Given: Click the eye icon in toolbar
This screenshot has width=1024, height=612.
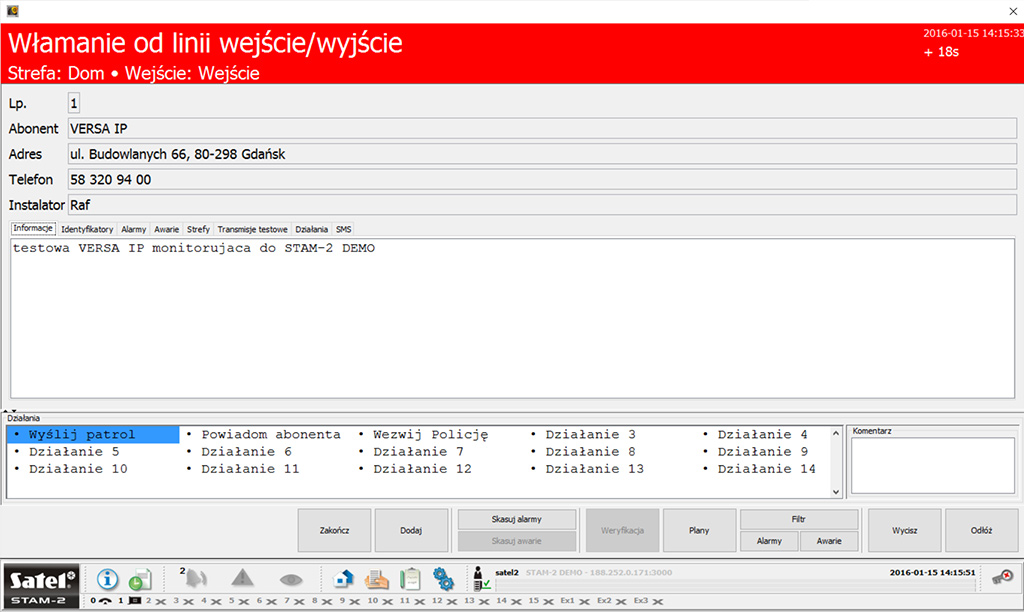Looking at the screenshot, I should tap(291, 579).
